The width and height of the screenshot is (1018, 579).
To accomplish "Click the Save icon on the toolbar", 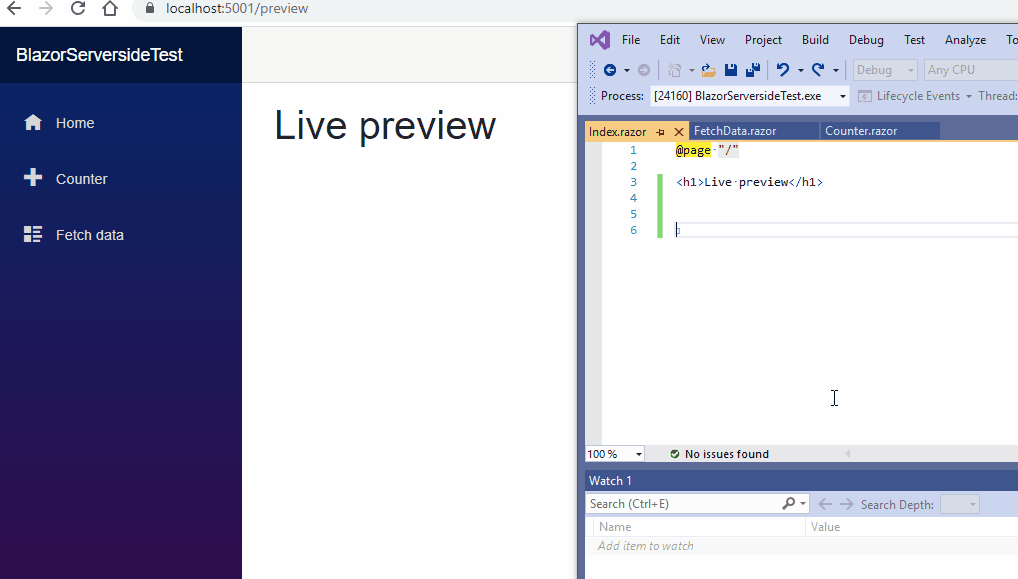I will (x=731, y=69).
